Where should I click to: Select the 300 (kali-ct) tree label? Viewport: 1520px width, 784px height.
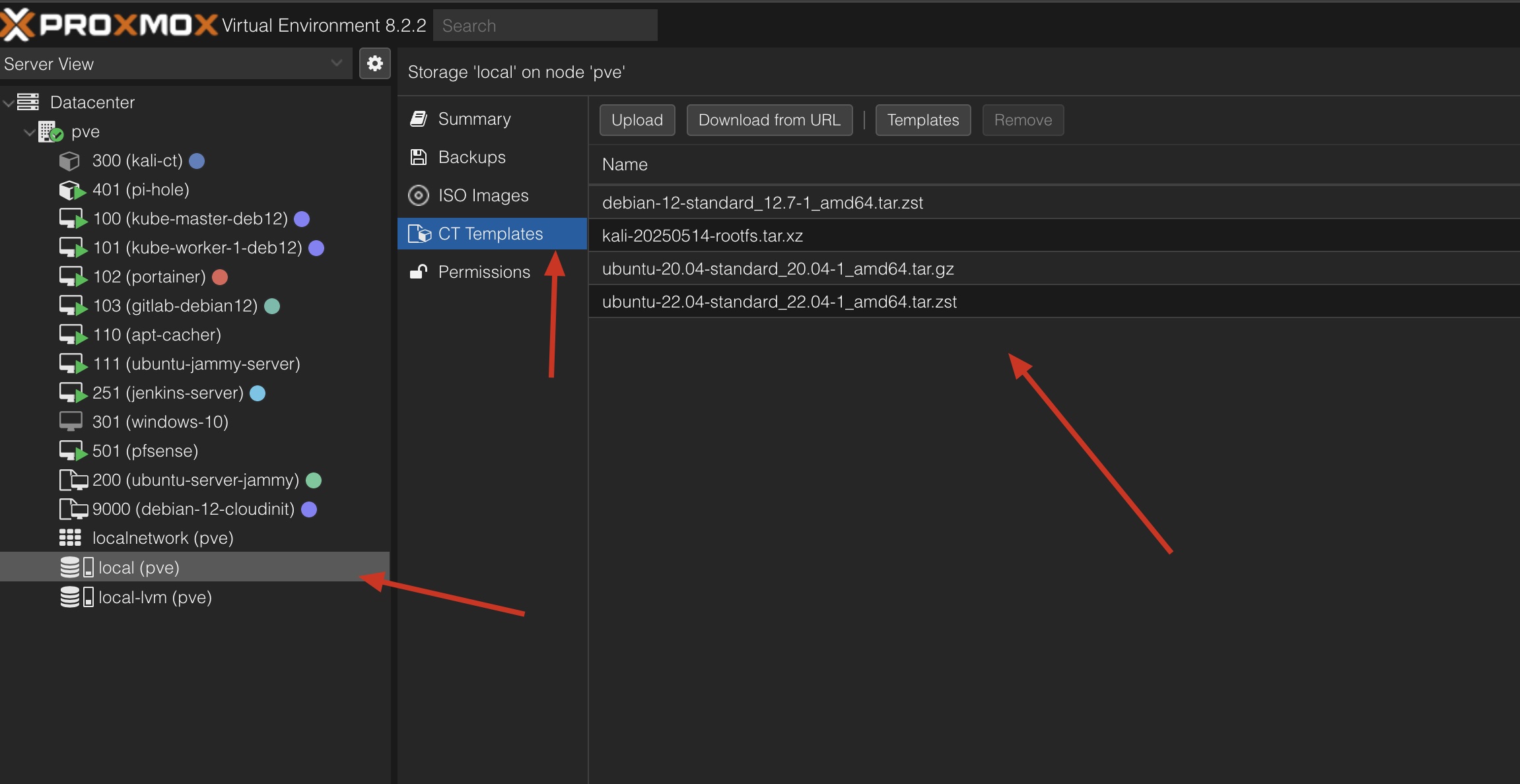tap(137, 161)
